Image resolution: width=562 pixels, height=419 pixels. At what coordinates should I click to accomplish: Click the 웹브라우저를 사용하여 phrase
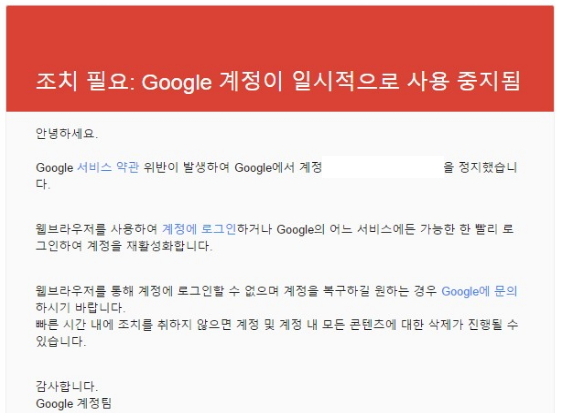[96, 229]
